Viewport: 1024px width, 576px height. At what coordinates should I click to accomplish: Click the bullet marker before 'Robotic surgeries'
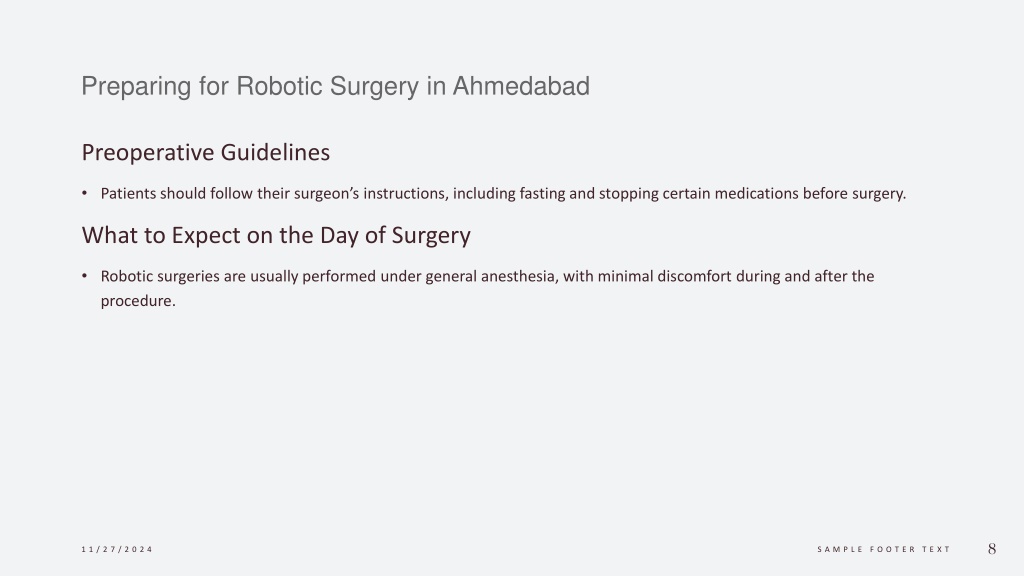pos(84,276)
